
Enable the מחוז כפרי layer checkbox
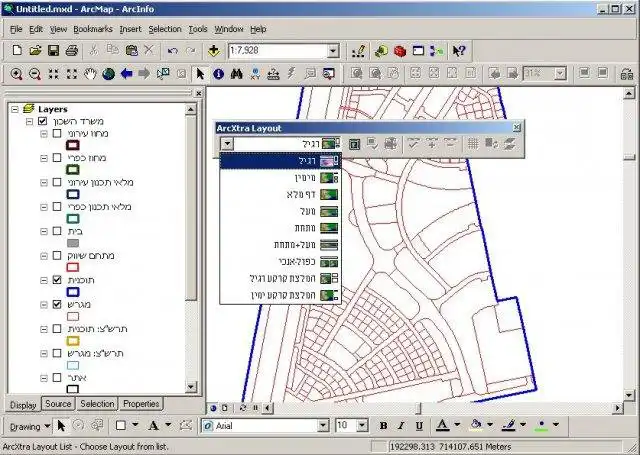tap(57, 158)
